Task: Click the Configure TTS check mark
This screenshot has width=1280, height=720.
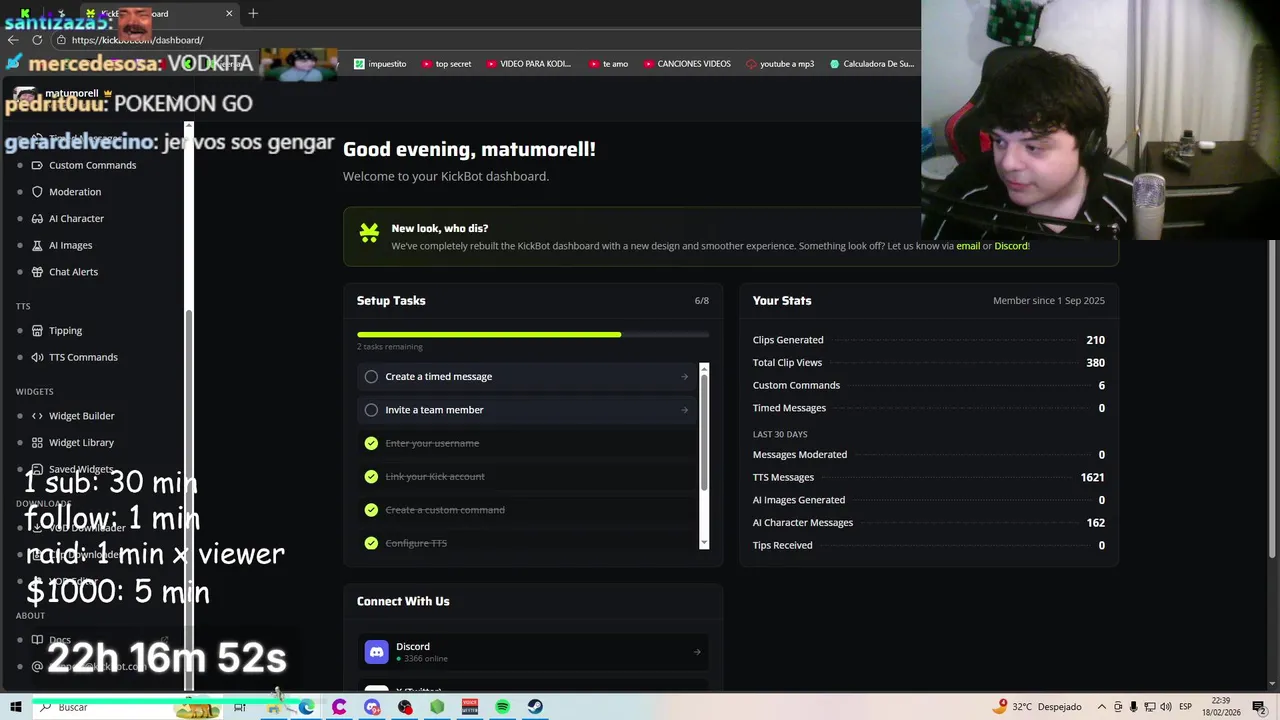Action: point(371,543)
